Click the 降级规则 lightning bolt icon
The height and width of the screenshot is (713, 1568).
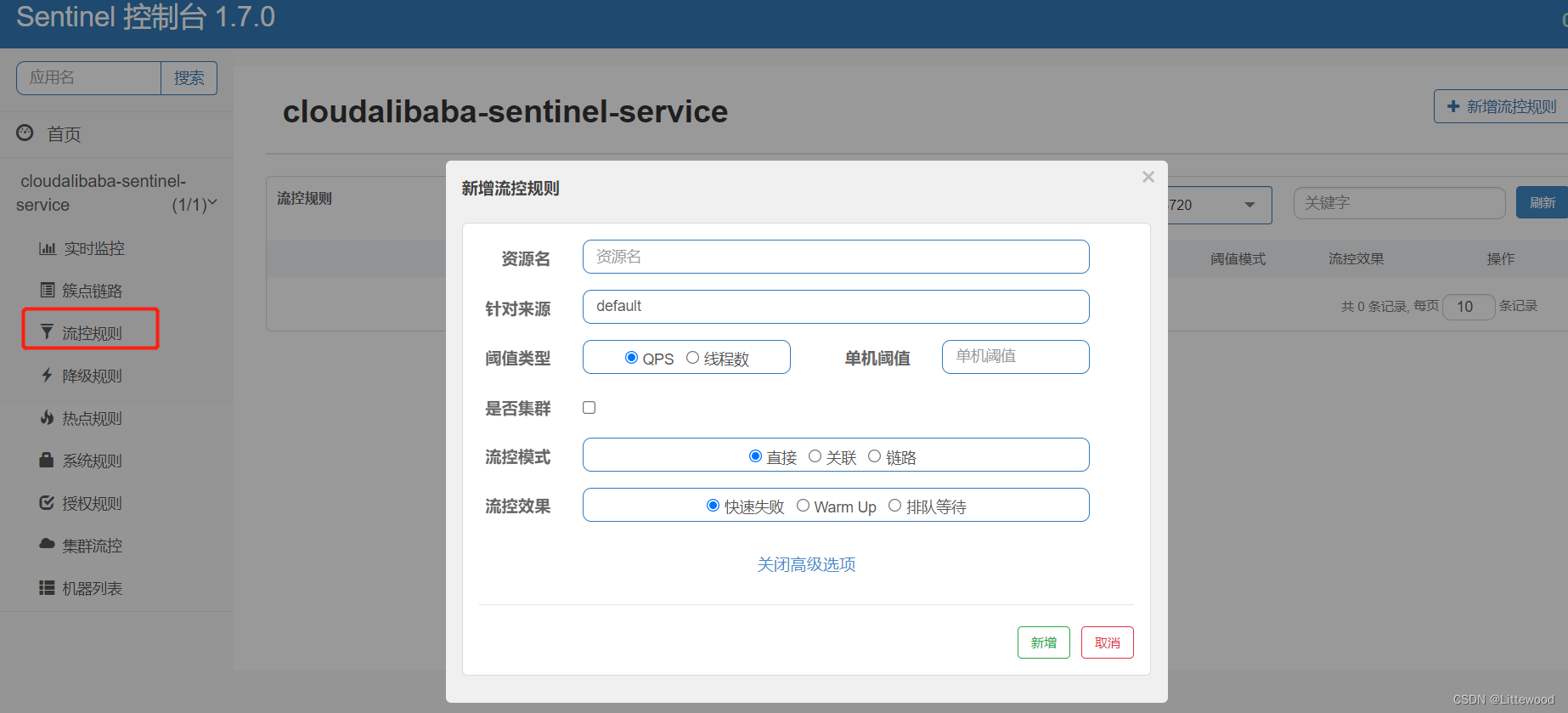coord(47,375)
